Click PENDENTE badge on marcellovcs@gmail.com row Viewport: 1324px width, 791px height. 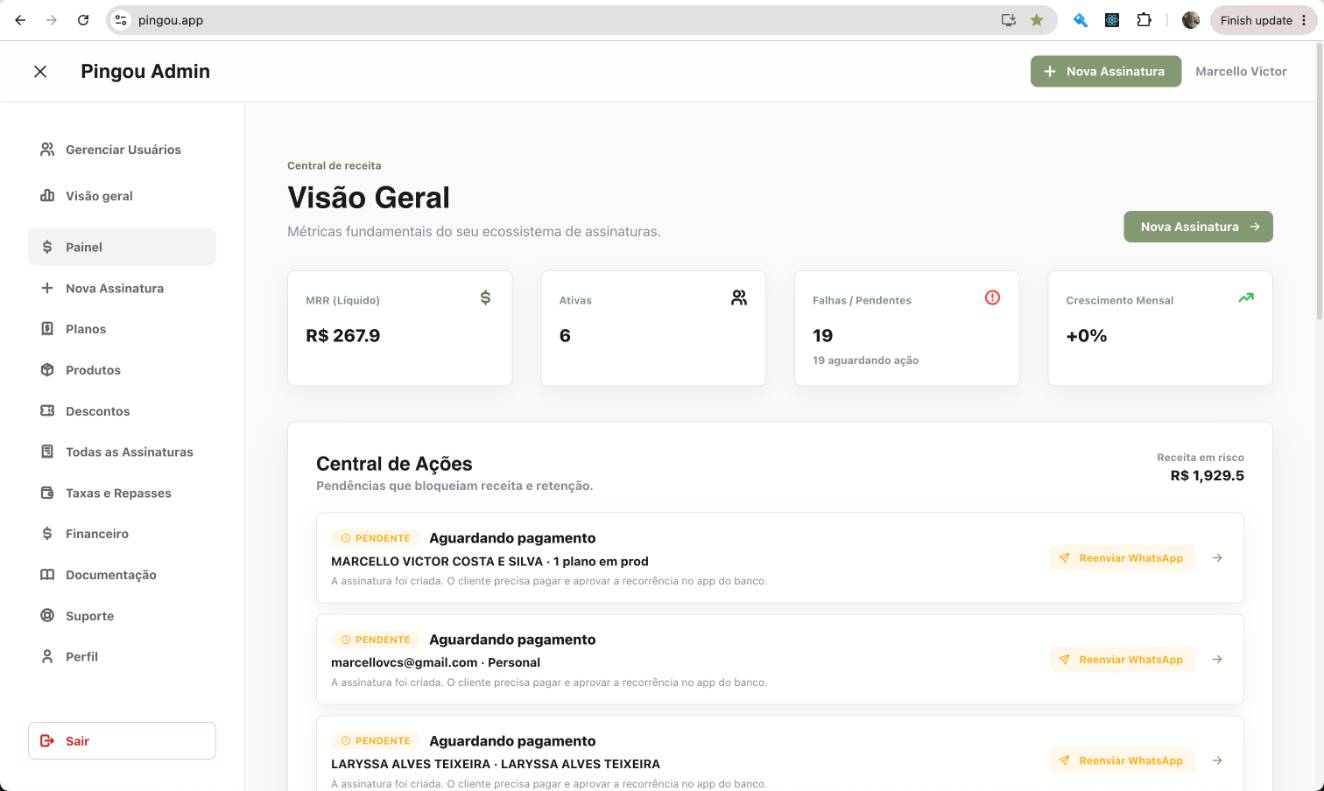click(x=376, y=639)
